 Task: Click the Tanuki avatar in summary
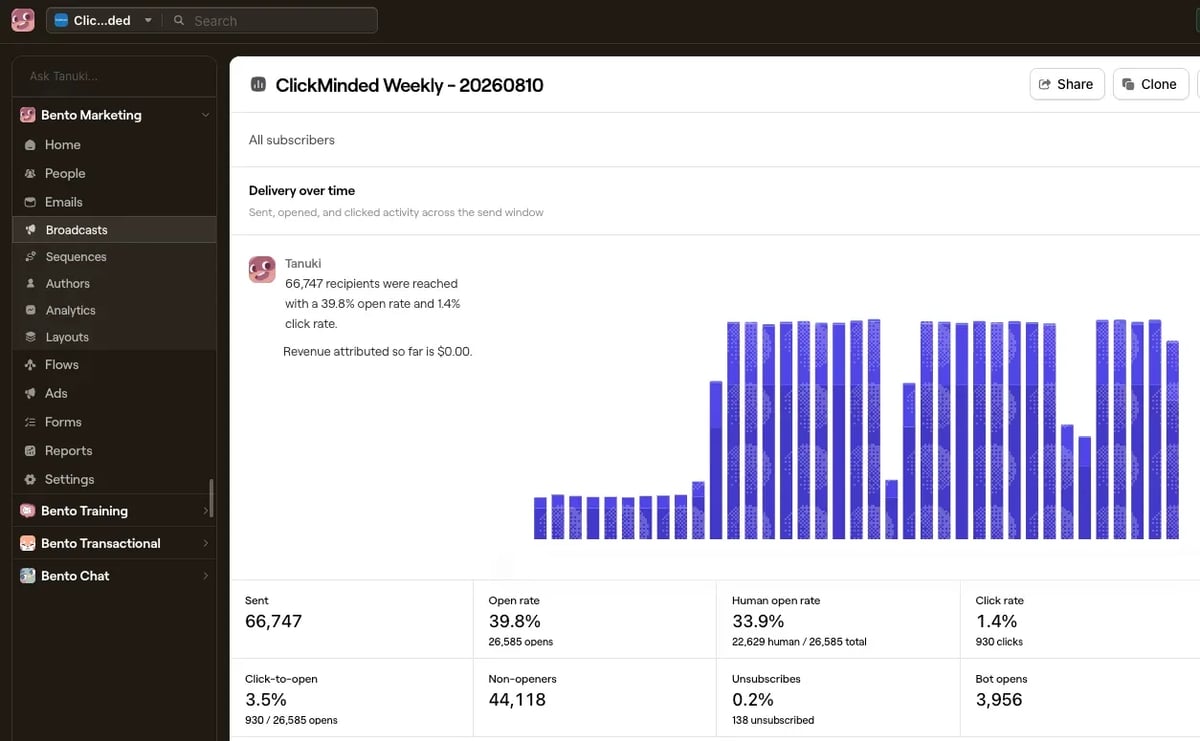(262, 269)
